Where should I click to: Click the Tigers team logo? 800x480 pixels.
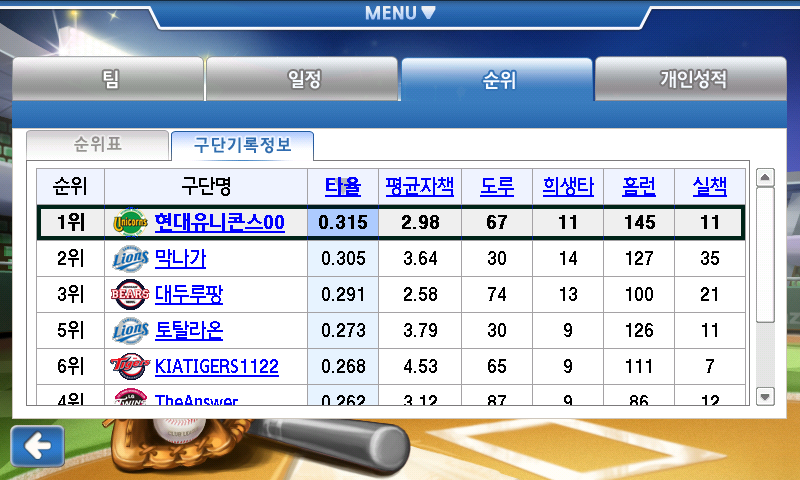pyautogui.click(x=130, y=366)
